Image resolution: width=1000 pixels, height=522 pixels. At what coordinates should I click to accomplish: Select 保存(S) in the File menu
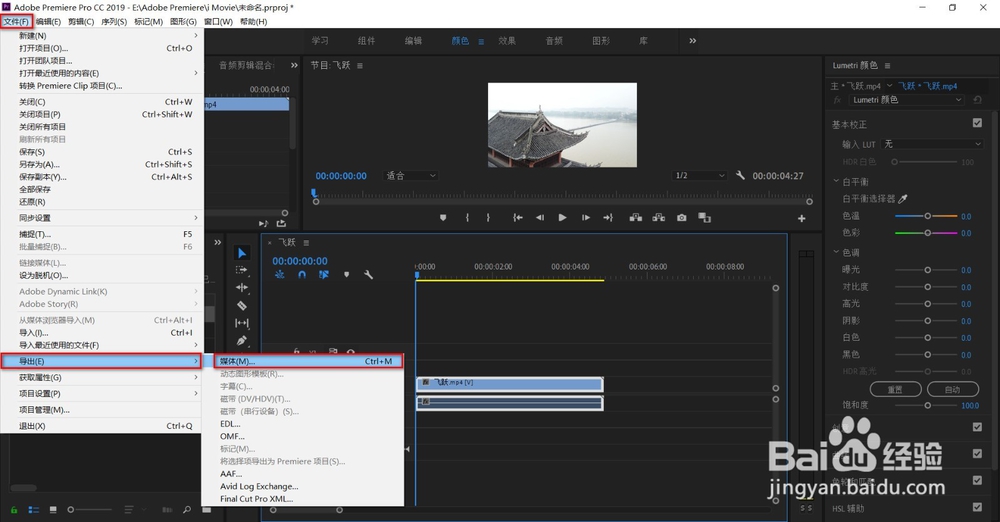pyautogui.click(x=102, y=152)
